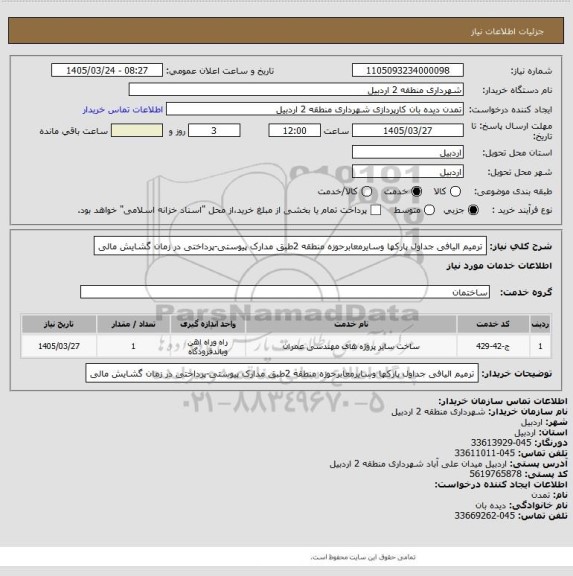This screenshot has height=576, width=573.
Task: Click the delivery province field اردبیل
Action: pyautogui.click(x=408, y=152)
